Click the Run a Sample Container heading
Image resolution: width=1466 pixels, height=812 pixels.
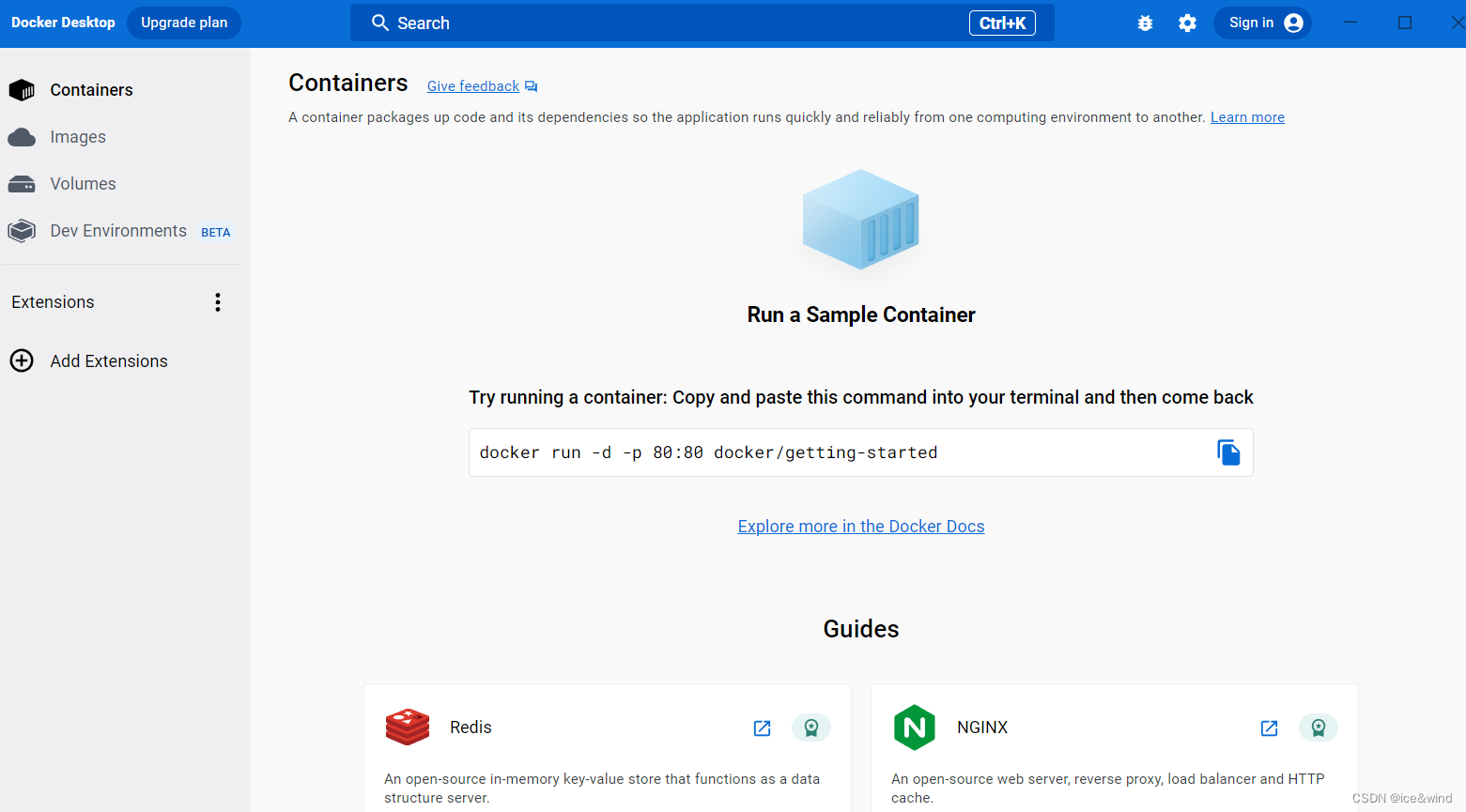pyautogui.click(x=861, y=314)
